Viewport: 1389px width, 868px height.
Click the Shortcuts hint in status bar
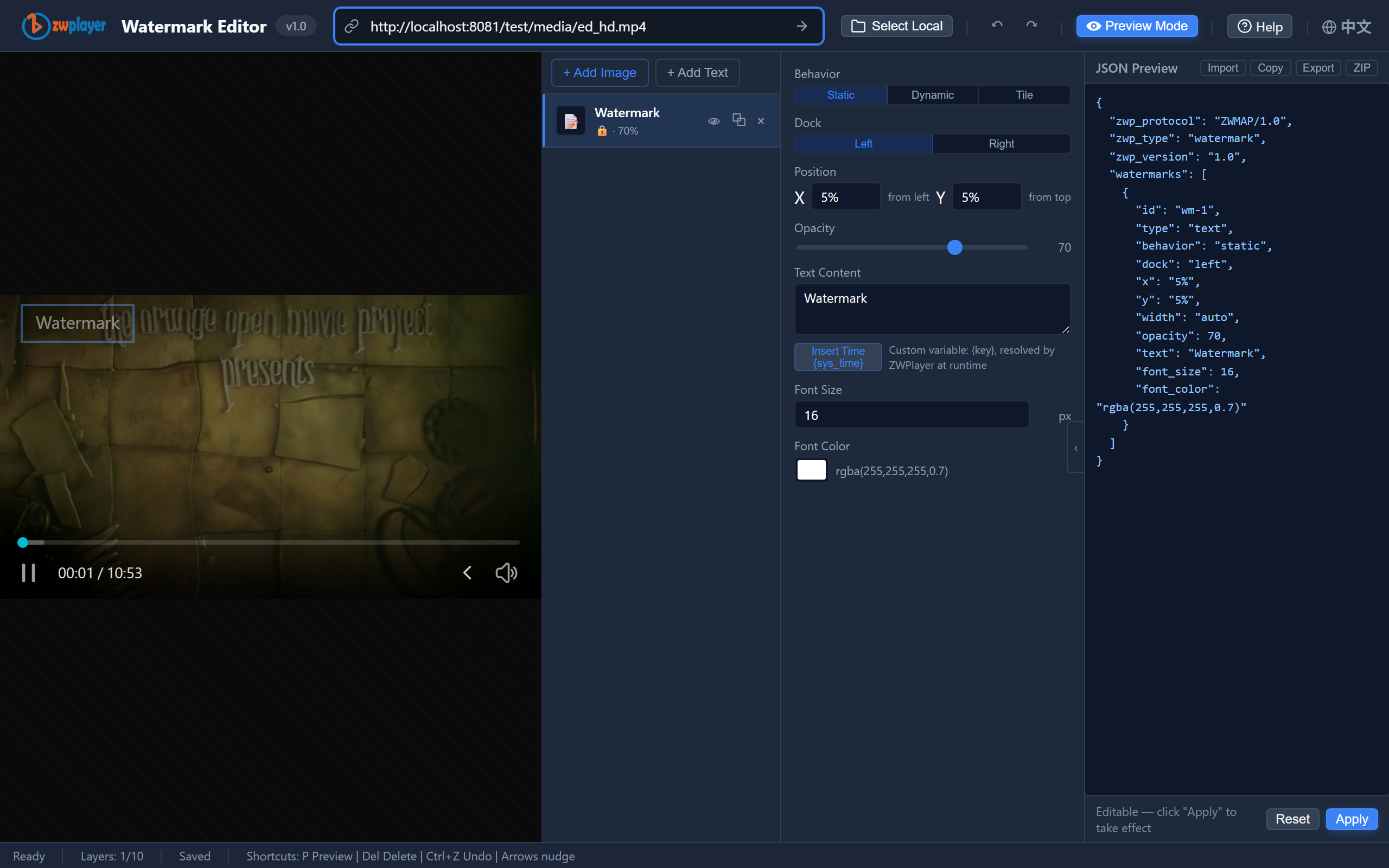(410, 856)
